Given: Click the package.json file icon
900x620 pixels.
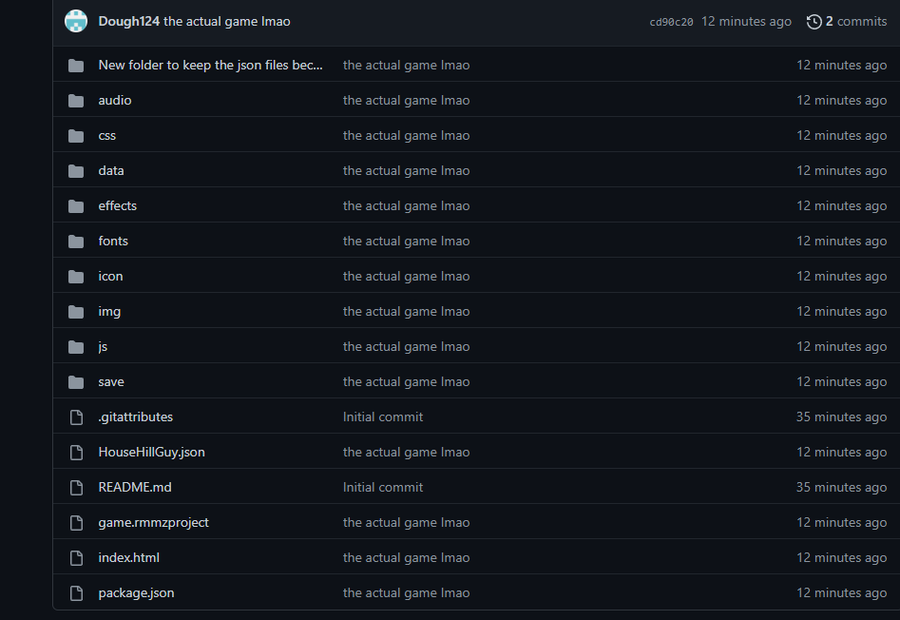Looking at the screenshot, I should [x=76, y=593].
